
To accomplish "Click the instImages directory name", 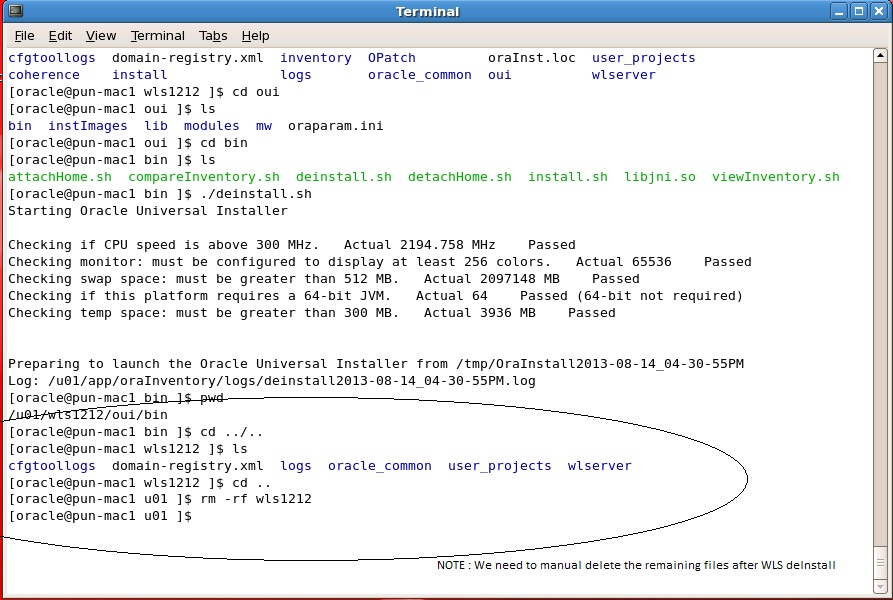I will [x=88, y=126].
